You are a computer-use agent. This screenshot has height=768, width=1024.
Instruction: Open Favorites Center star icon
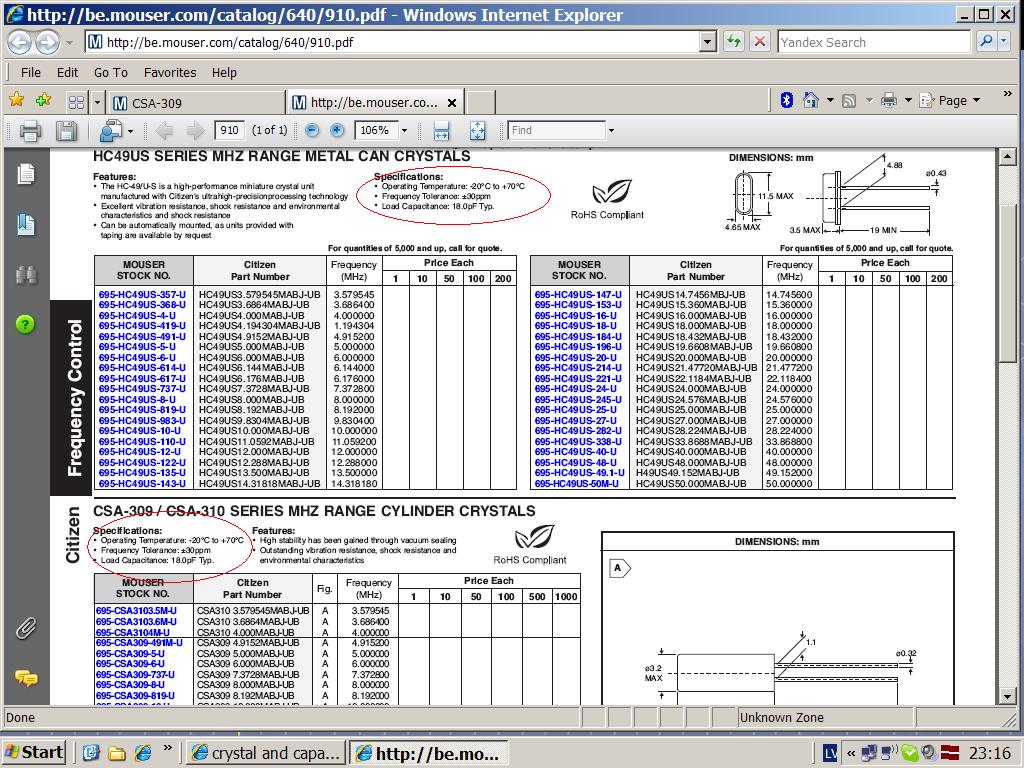17,101
